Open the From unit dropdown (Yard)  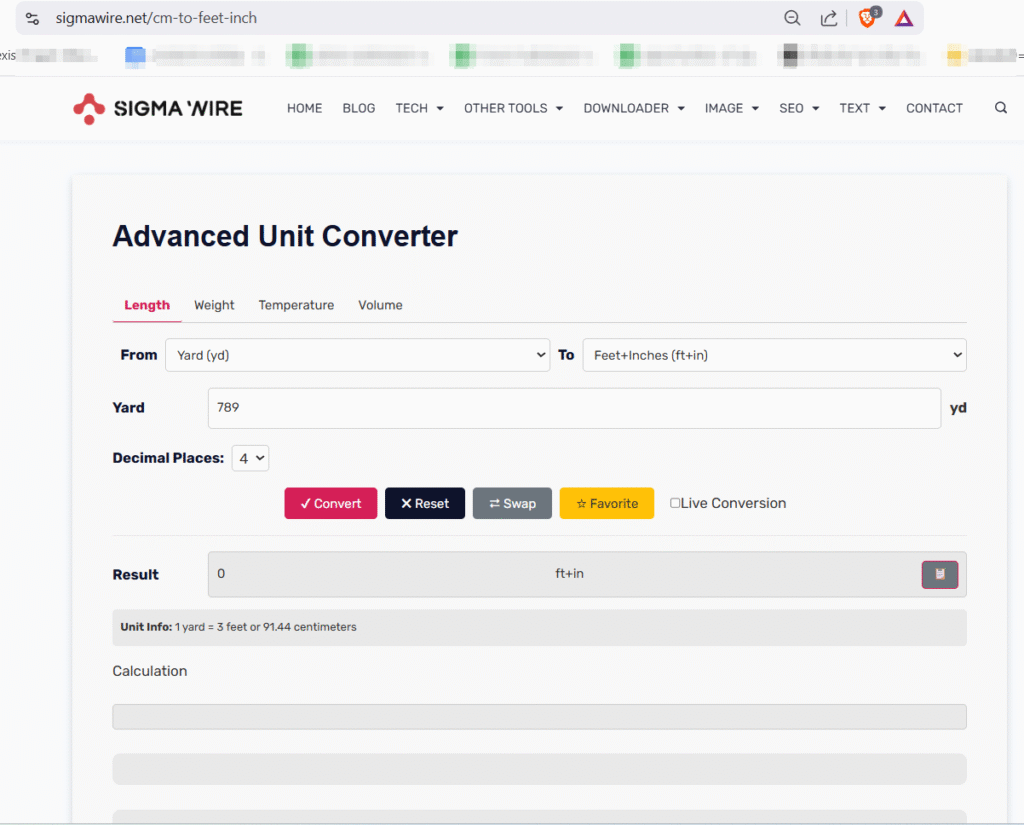pos(357,355)
